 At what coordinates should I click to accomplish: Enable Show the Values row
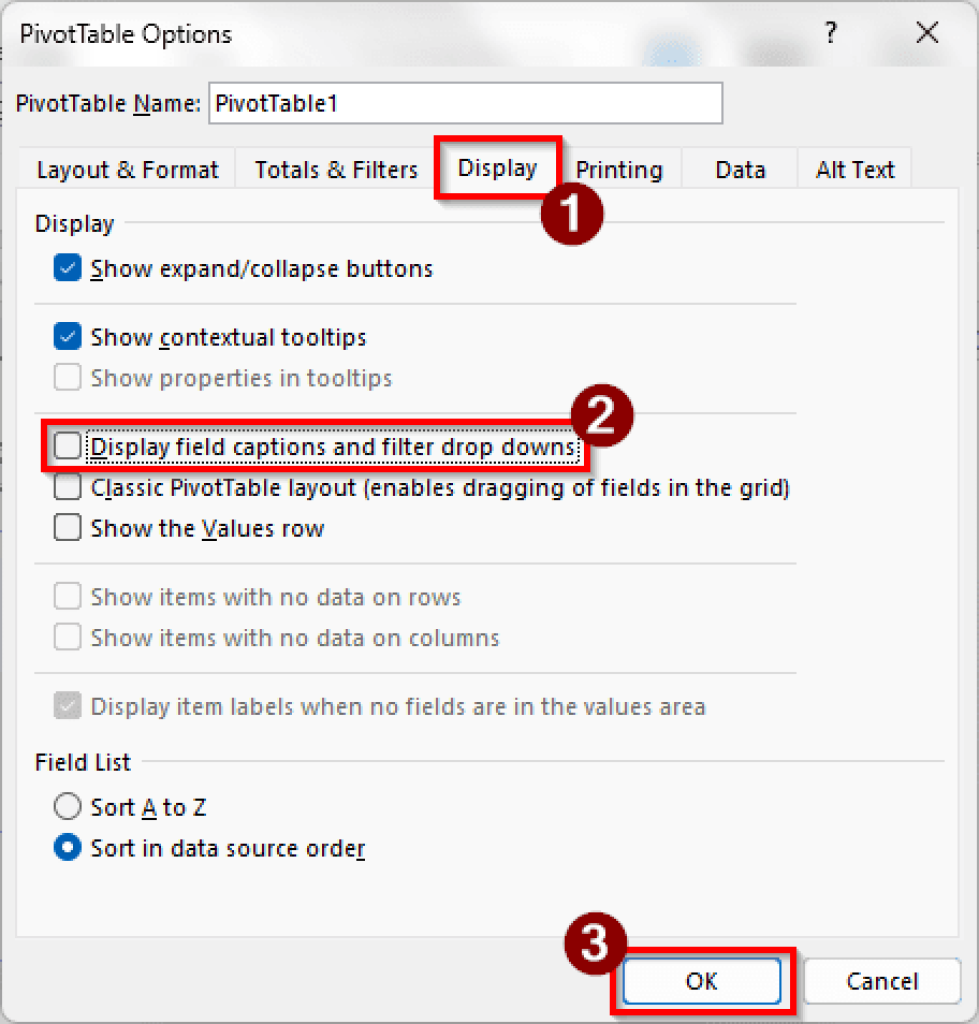(x=66, y=528)
